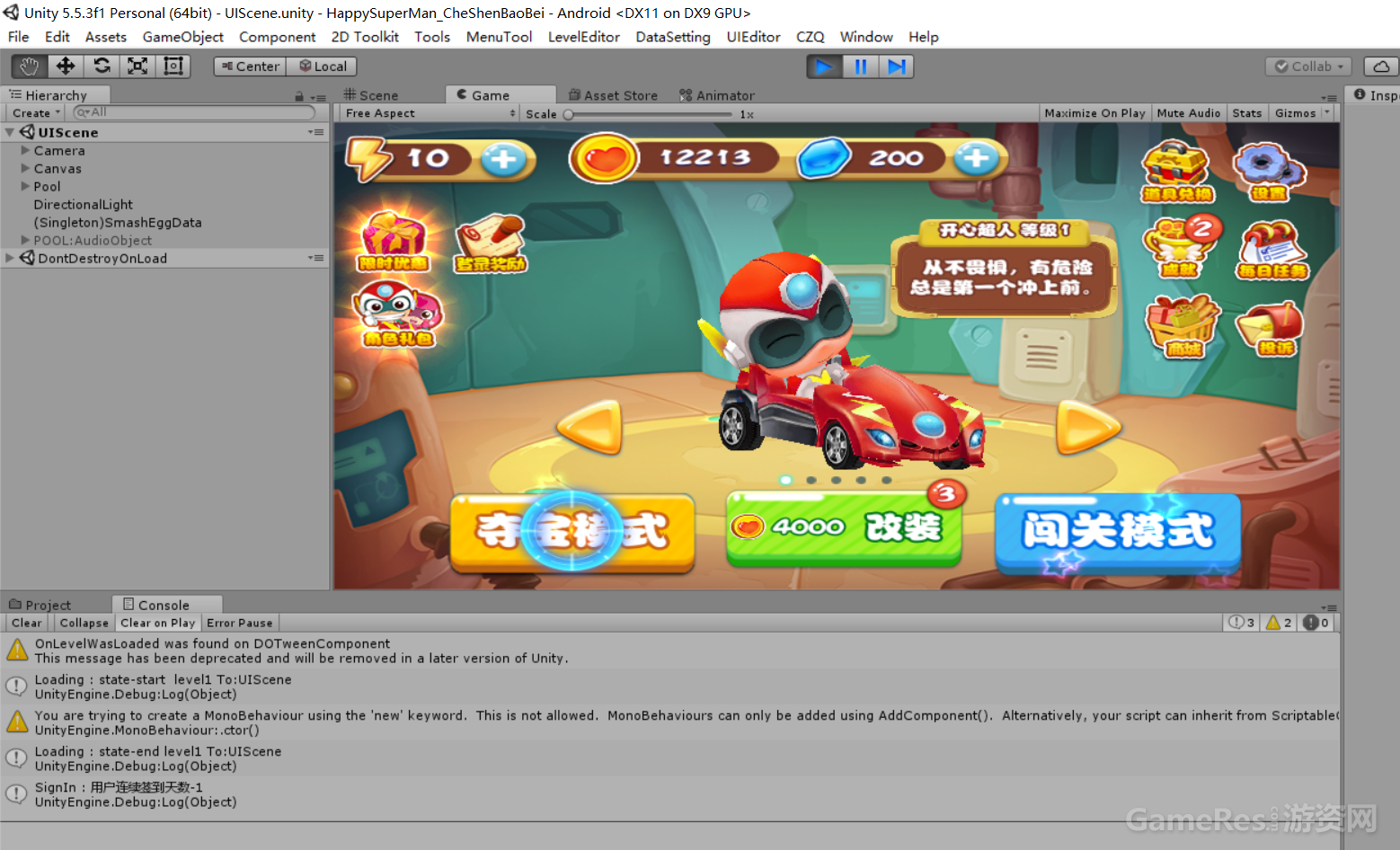Screen dimensions: 1400x850
Task: Adjust the Game view Scale slider
Action: [651, 114]
